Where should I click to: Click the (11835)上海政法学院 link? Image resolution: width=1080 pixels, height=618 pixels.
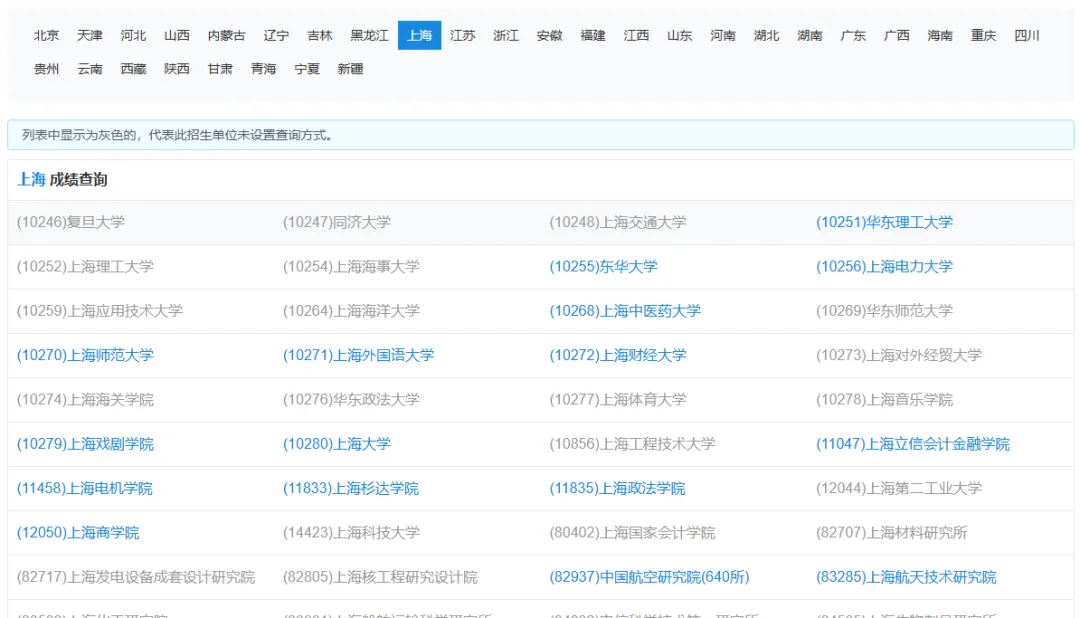point(617,488)
